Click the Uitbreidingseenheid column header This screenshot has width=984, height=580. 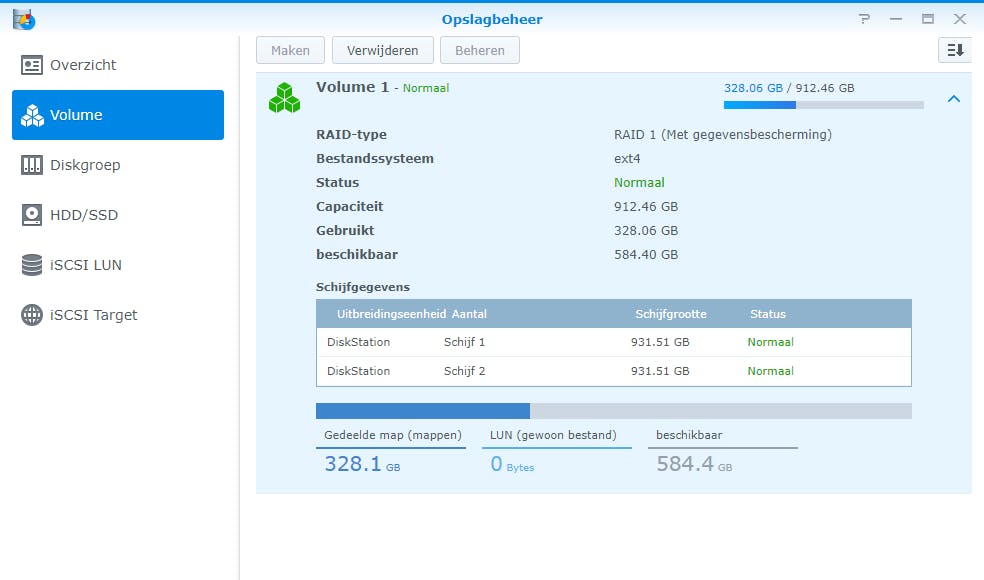[x=392, y=314]
